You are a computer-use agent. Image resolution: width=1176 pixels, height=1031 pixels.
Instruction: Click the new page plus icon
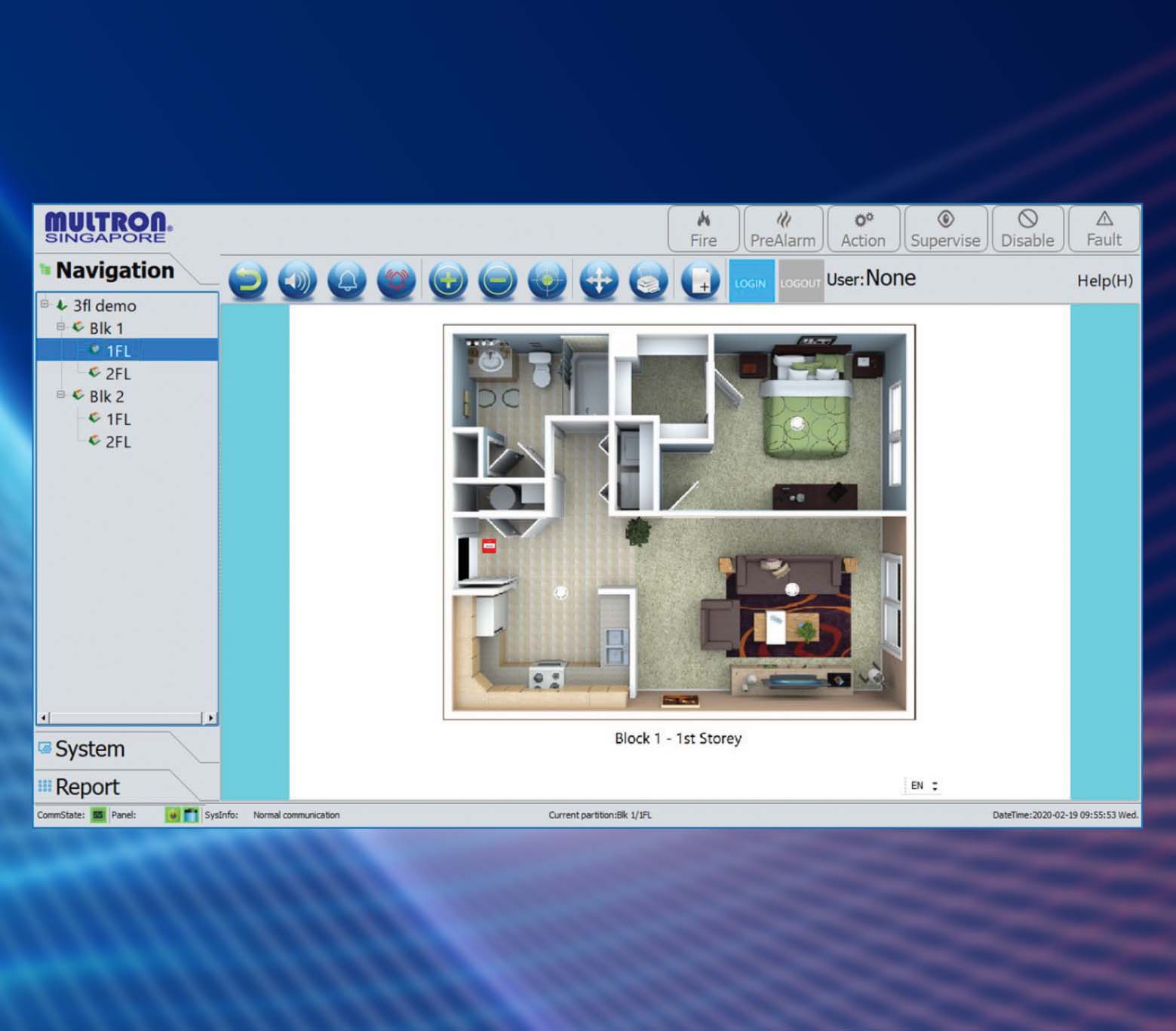pyautogui.click(x=700, y=281)
